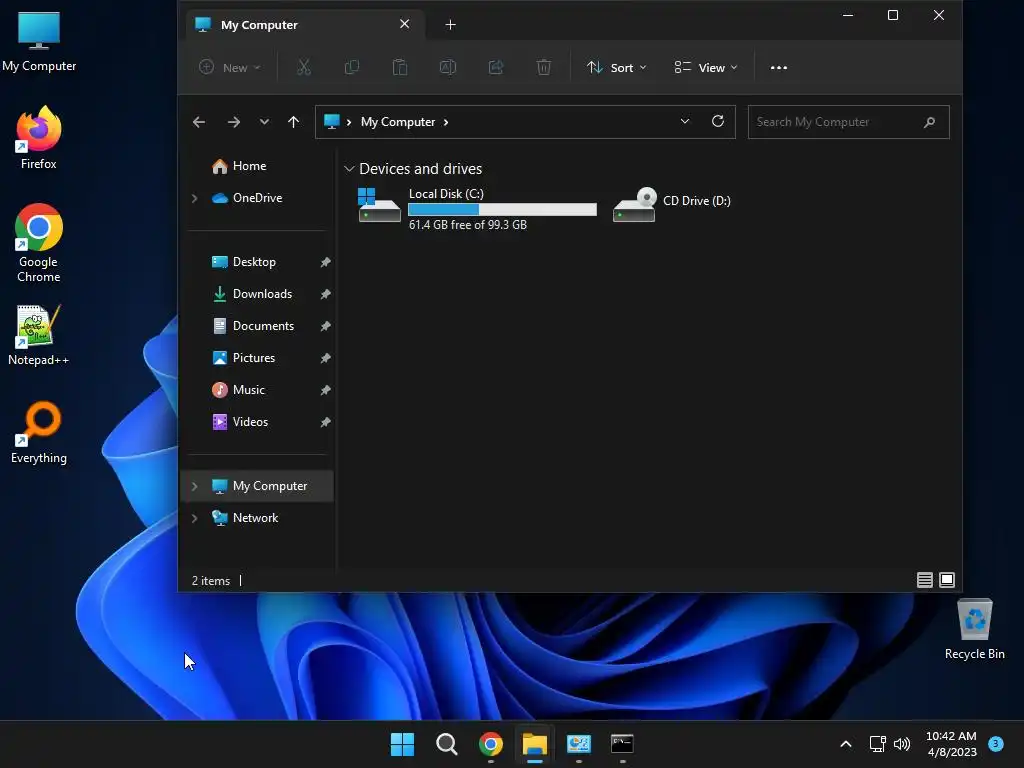Expand the My Computer tree node
The width and height of the screenshot is (1024, 768).
point(195,487)
